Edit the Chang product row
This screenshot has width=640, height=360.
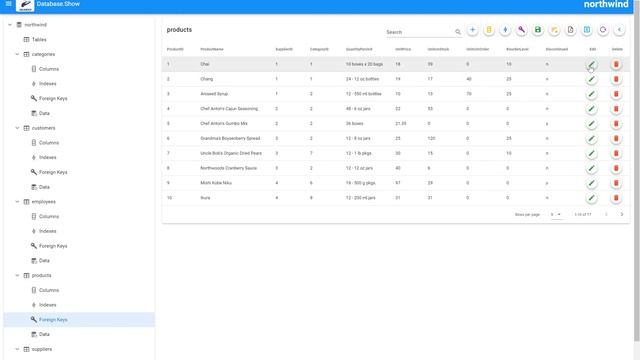pyautogui.click(x=591, y=79)
